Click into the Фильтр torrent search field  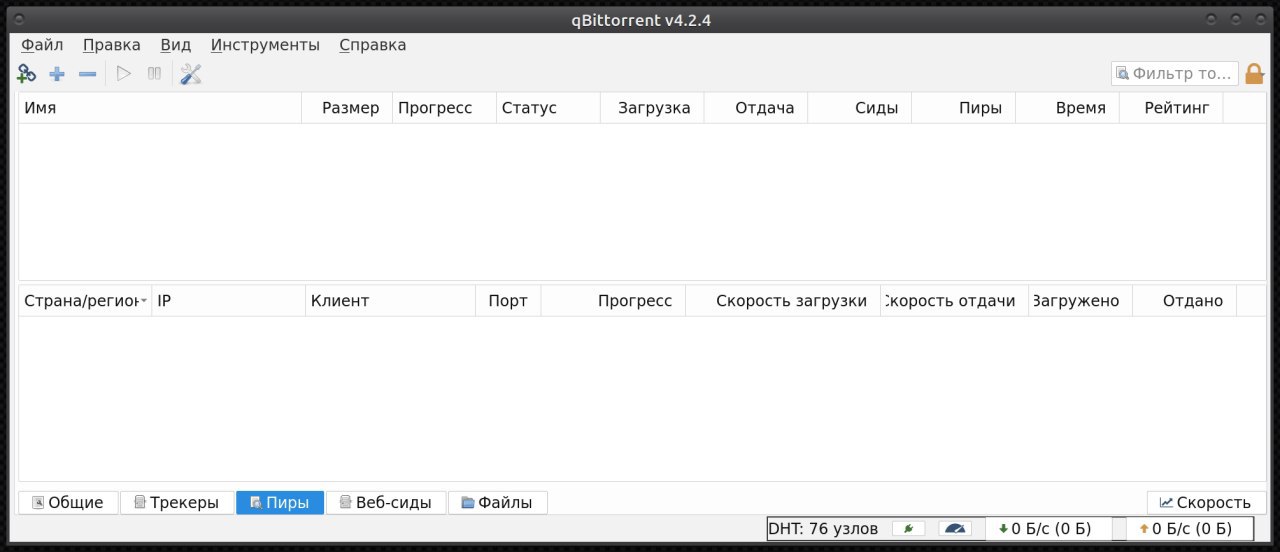point(1174,73)
